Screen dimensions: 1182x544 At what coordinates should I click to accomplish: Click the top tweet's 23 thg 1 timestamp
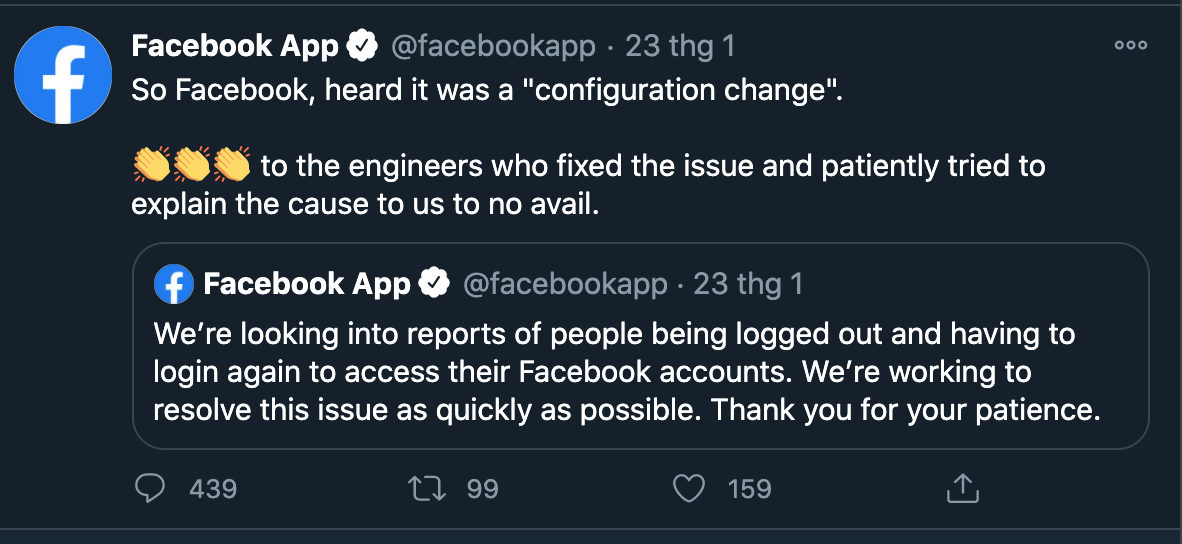[680, 45]
